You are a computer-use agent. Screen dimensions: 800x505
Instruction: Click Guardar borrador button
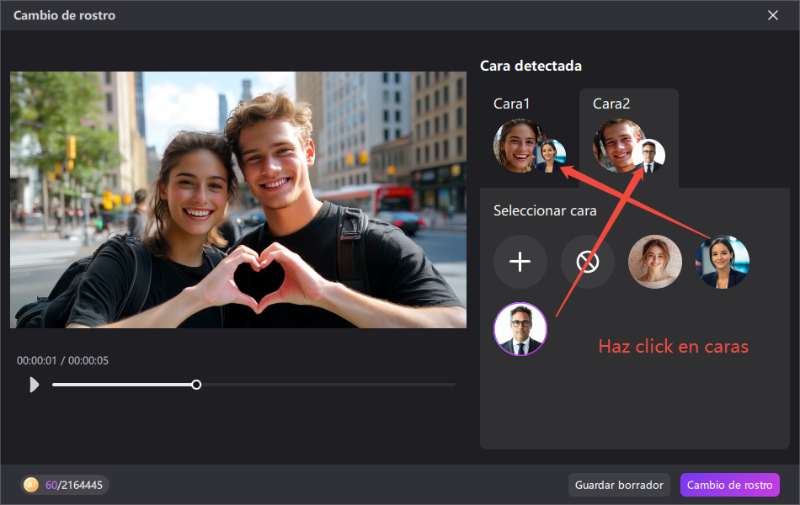pyautogui.click(x=619, y=485)
